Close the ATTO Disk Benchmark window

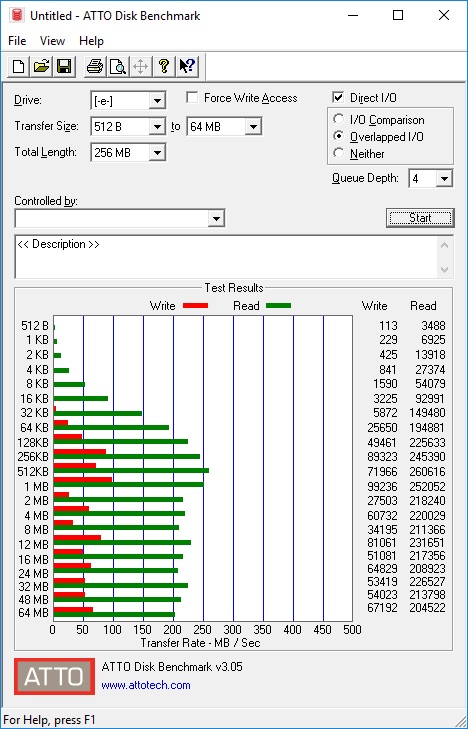(x=444, y=15)
